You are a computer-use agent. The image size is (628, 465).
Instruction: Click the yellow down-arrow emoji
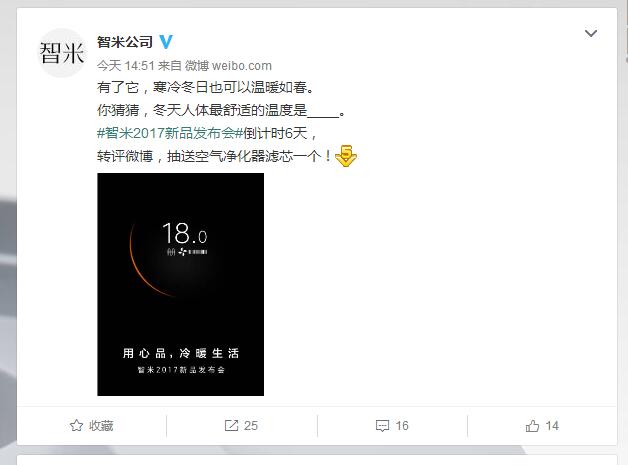pyautogui.click(x=346, y=156)
